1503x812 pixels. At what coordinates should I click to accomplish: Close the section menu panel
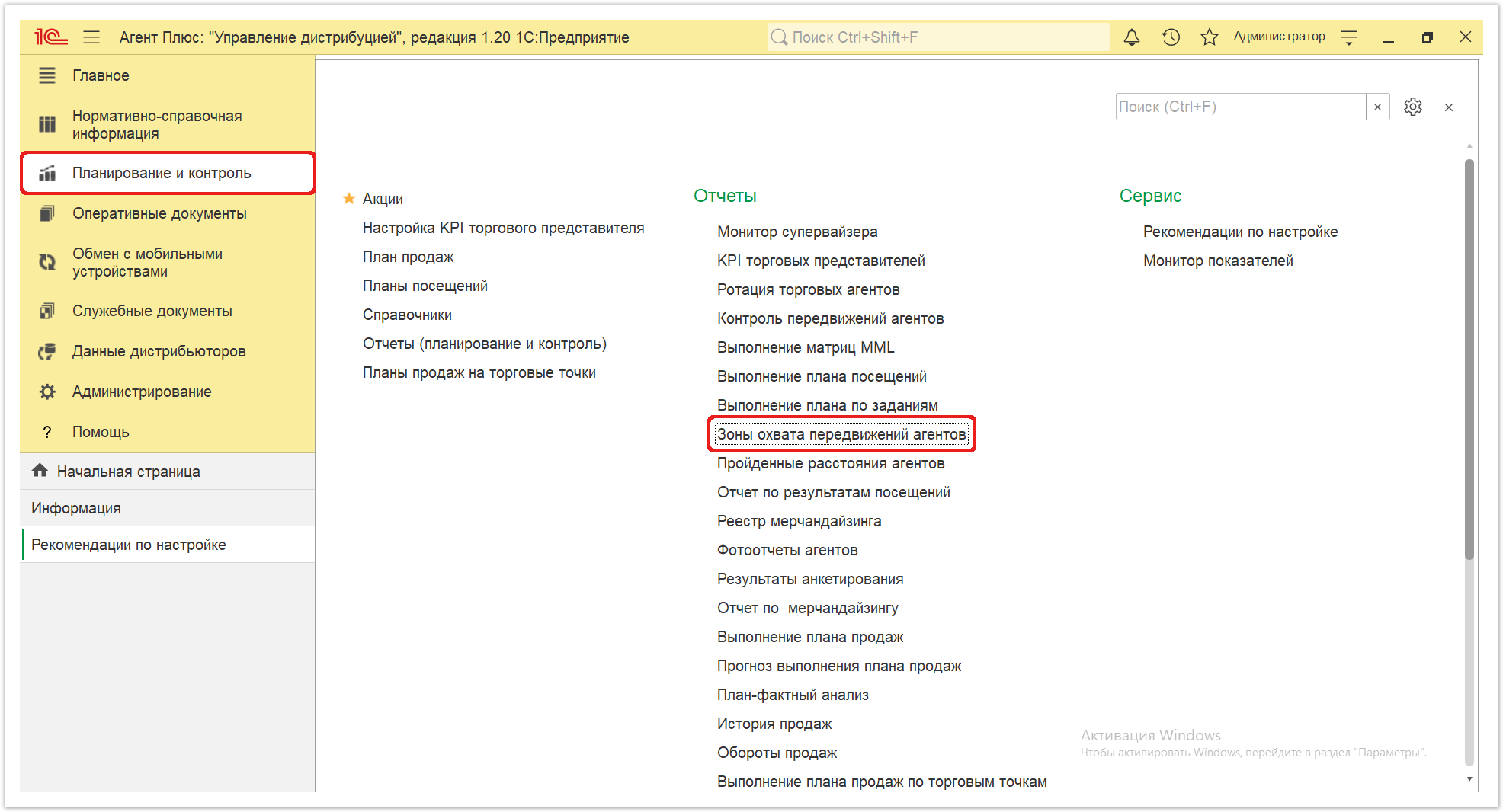pyautogui.click(x=1449, y=107)
